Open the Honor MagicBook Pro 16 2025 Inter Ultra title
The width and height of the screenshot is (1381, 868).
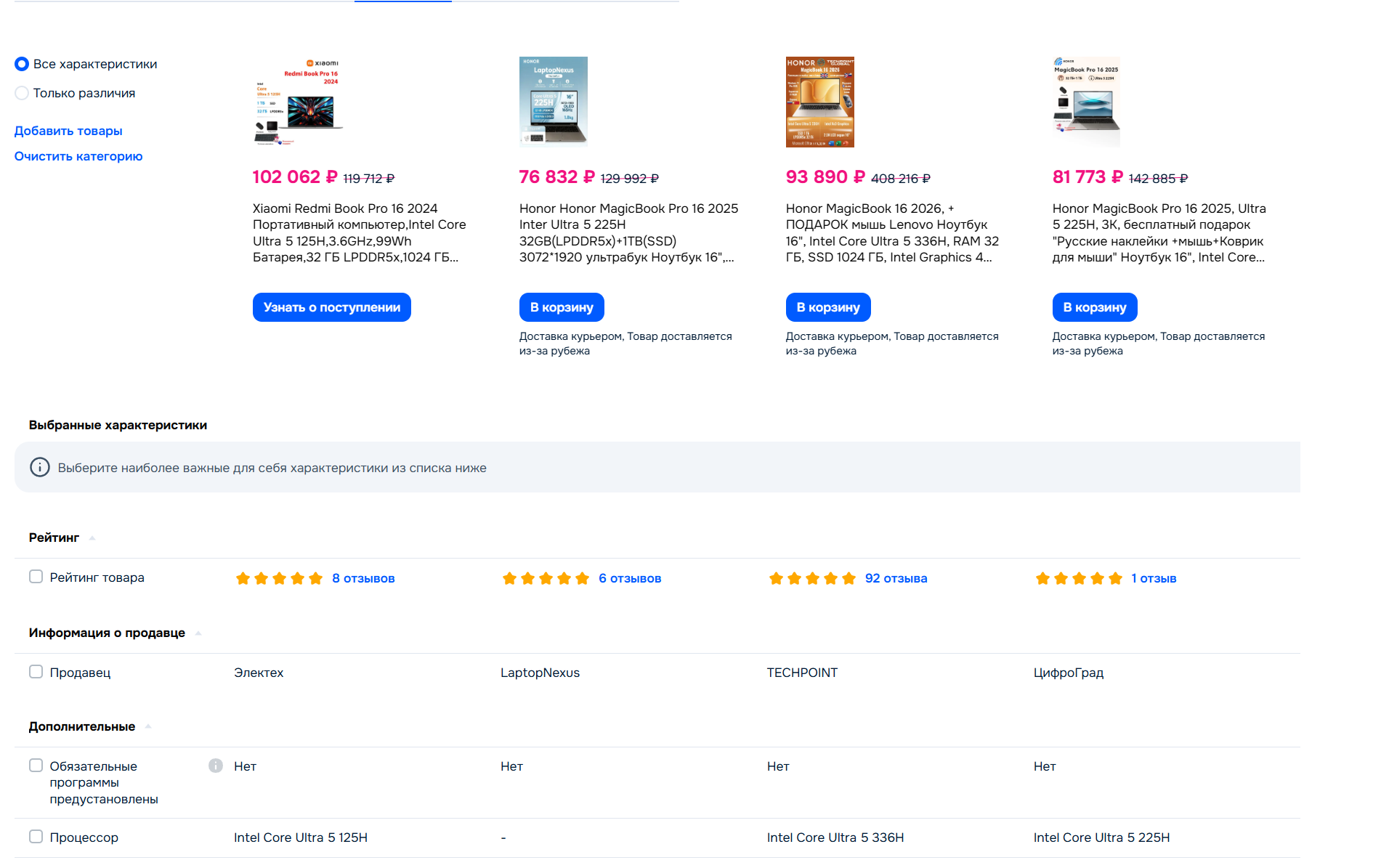point(629,233)
